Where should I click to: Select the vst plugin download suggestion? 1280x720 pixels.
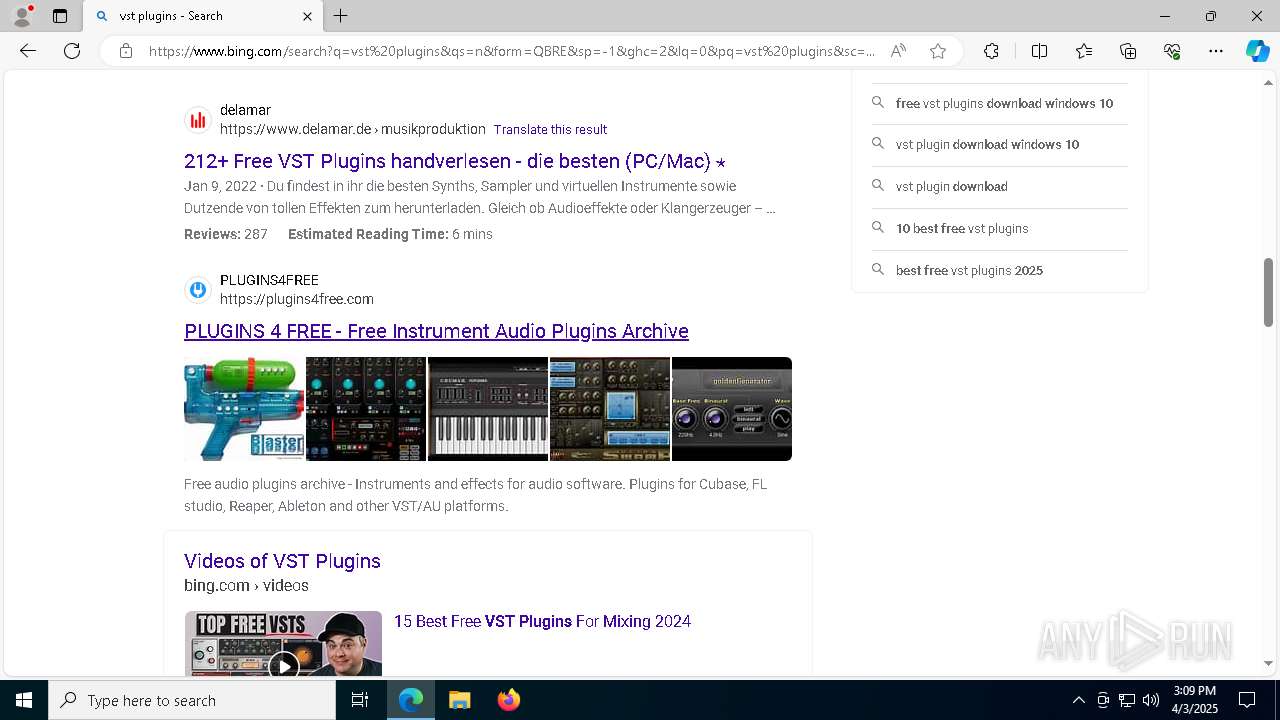(x=1000, y=186)
